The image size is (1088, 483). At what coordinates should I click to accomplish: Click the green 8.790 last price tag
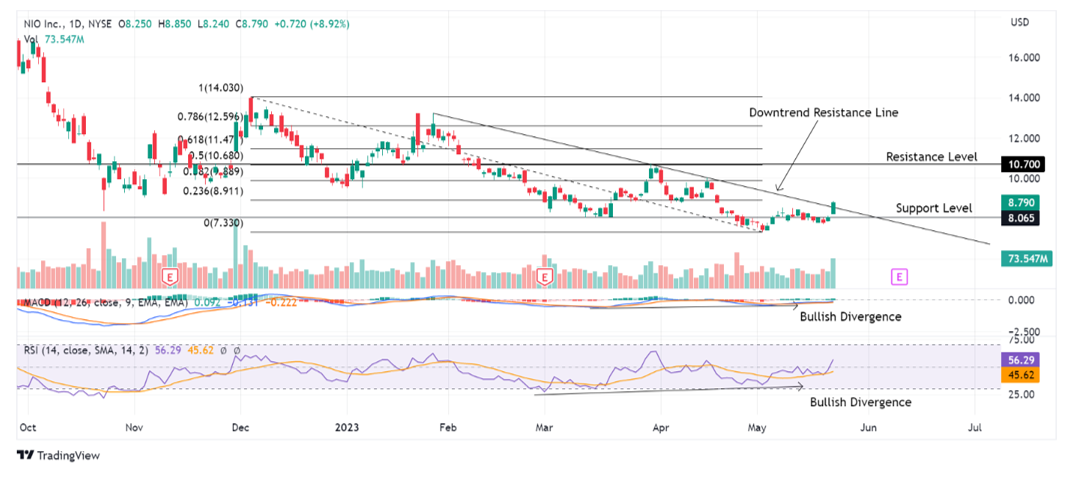click(x=1019, y=203)
